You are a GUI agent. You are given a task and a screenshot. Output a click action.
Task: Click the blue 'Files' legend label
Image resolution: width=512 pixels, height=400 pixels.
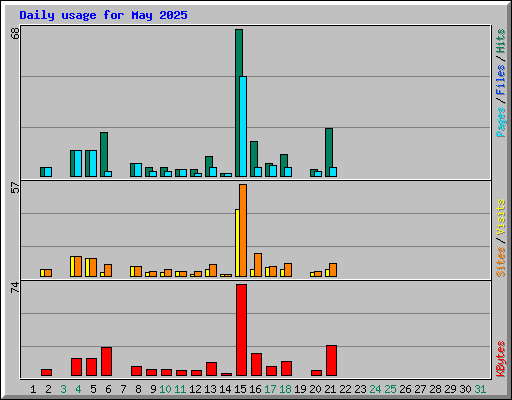(501, 80)
